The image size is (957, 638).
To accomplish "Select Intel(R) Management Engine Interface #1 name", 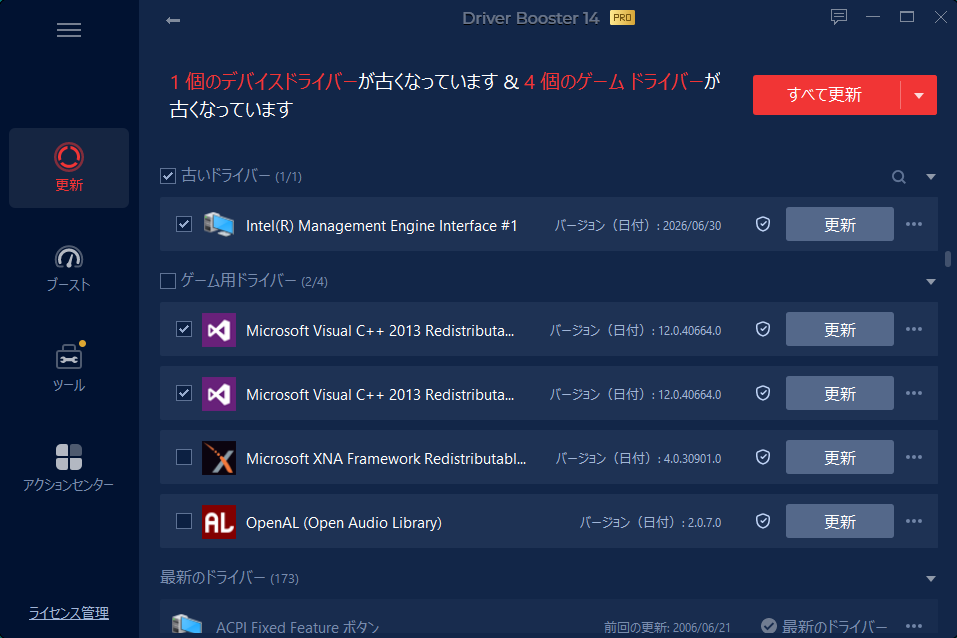I will tap(381, 226).
